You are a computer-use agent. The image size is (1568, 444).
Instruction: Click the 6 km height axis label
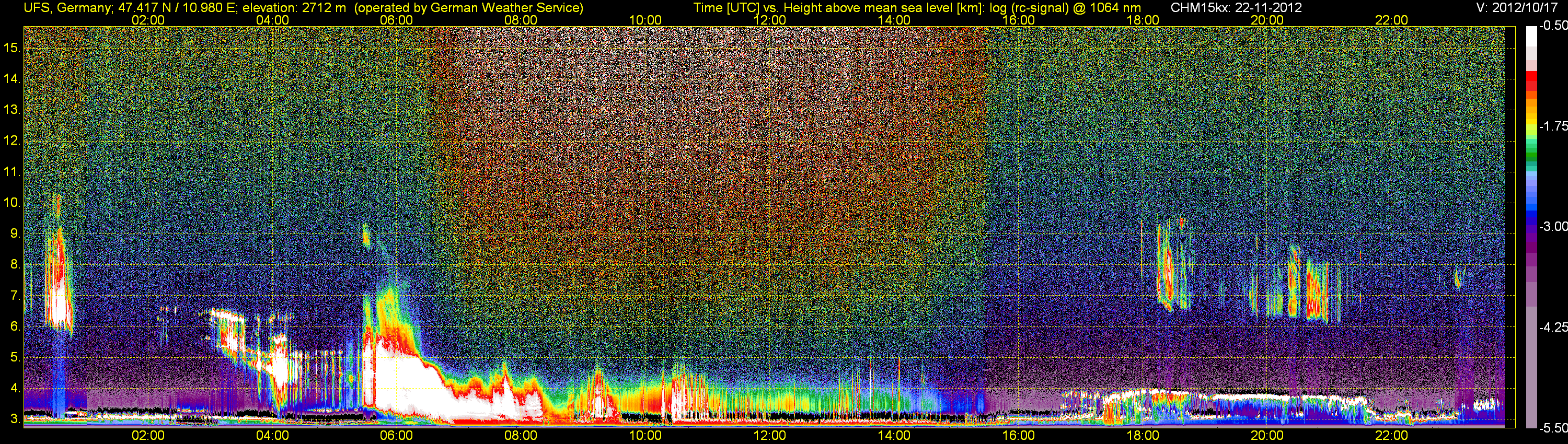click(x=15, y=326)
